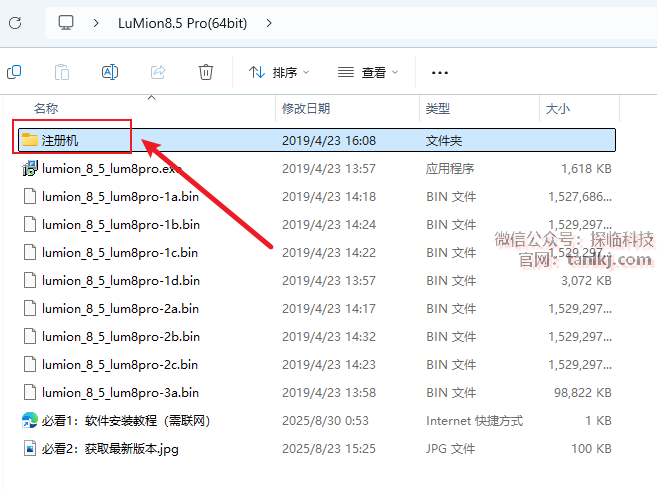Expand the chevron after the This PC icon
Viewport: 657px width, 490px height.
pyautogui.click(x=96, y=23)
